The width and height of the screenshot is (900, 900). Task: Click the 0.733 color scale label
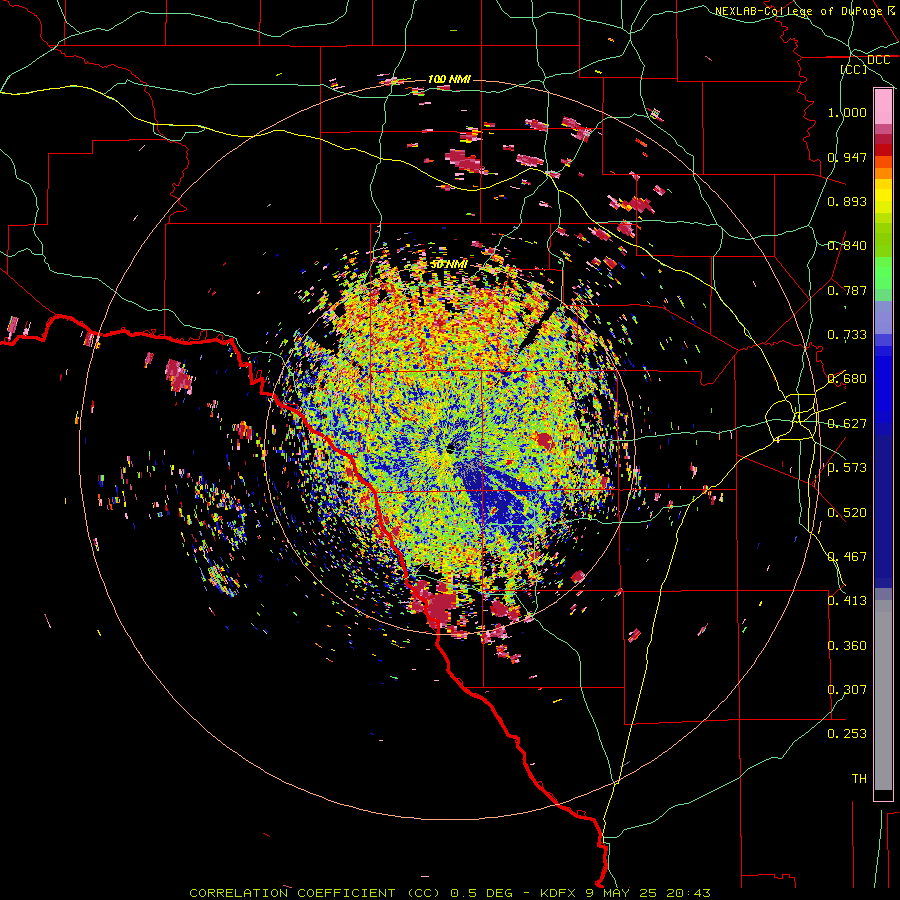pyautogui.click(x=847, y=335)
